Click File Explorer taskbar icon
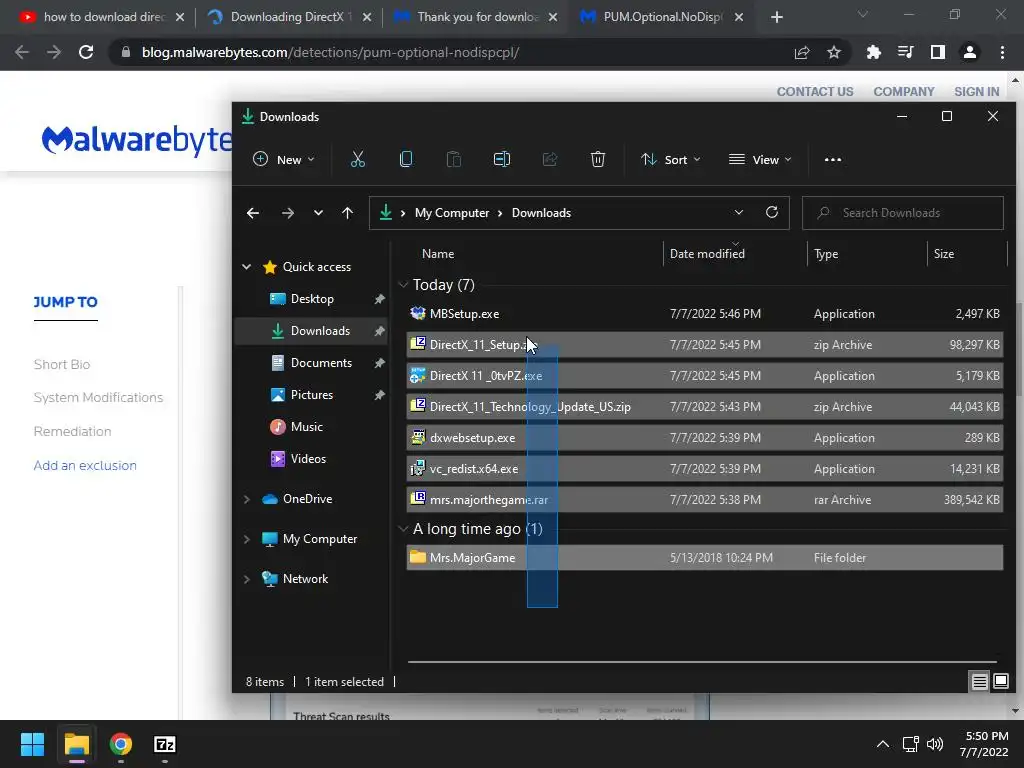This screenshot has width=1024, height=768. pyautogui.click(x=76, y=744)
